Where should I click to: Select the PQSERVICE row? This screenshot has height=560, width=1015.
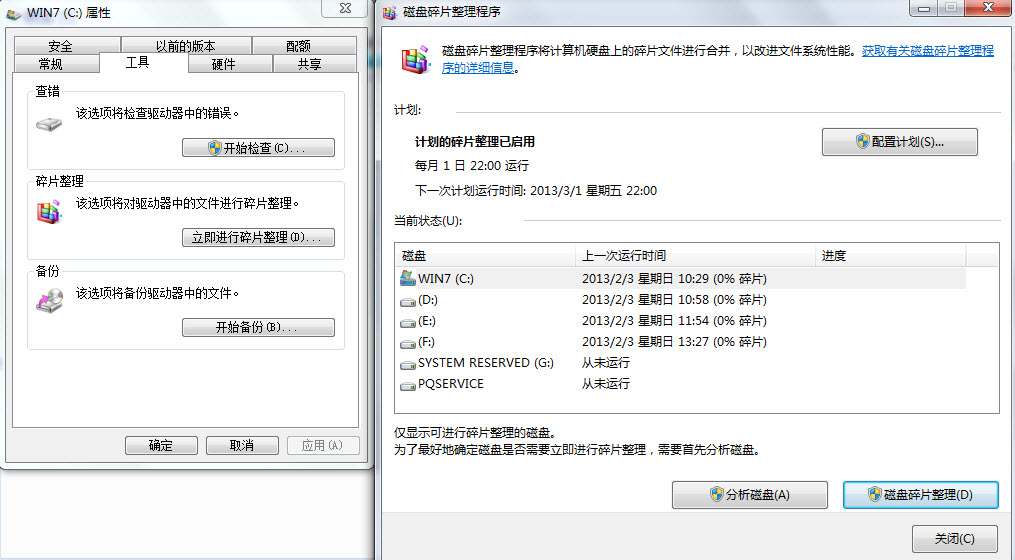tap(681, 384)
